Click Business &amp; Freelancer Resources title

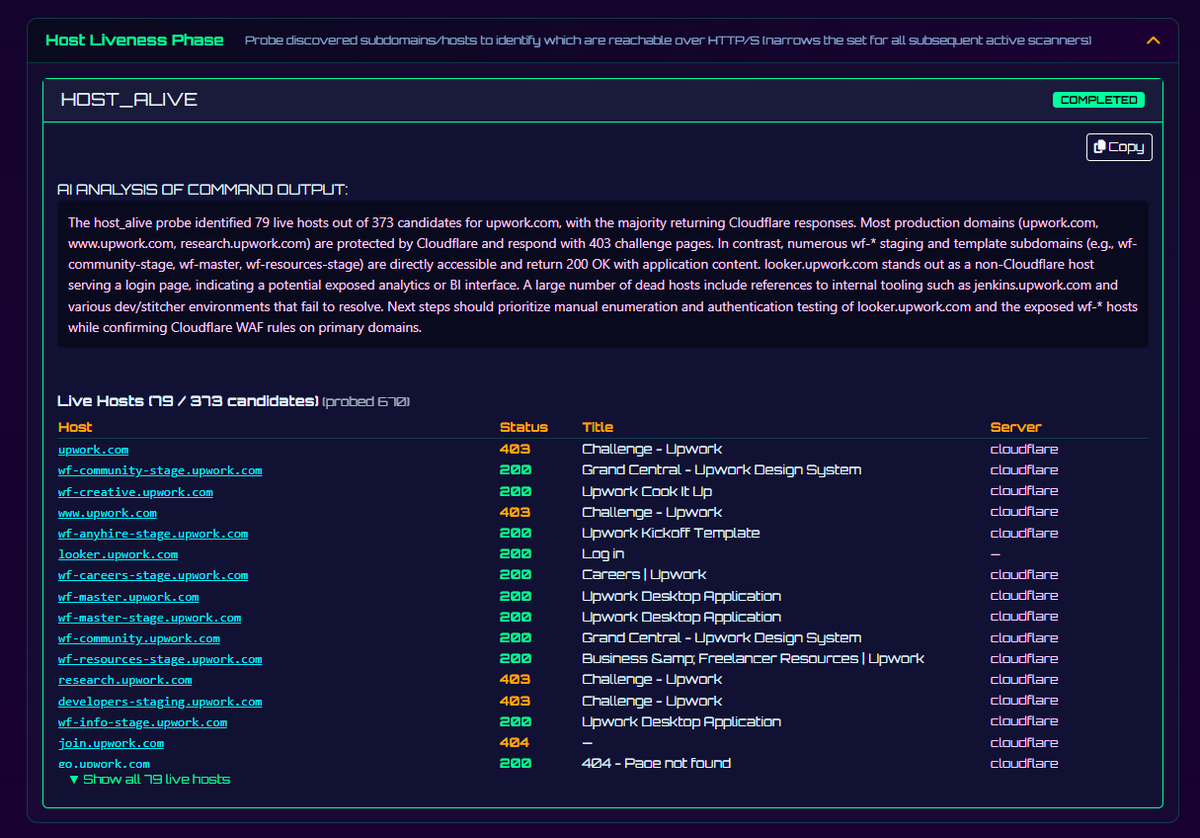[753, 659]
